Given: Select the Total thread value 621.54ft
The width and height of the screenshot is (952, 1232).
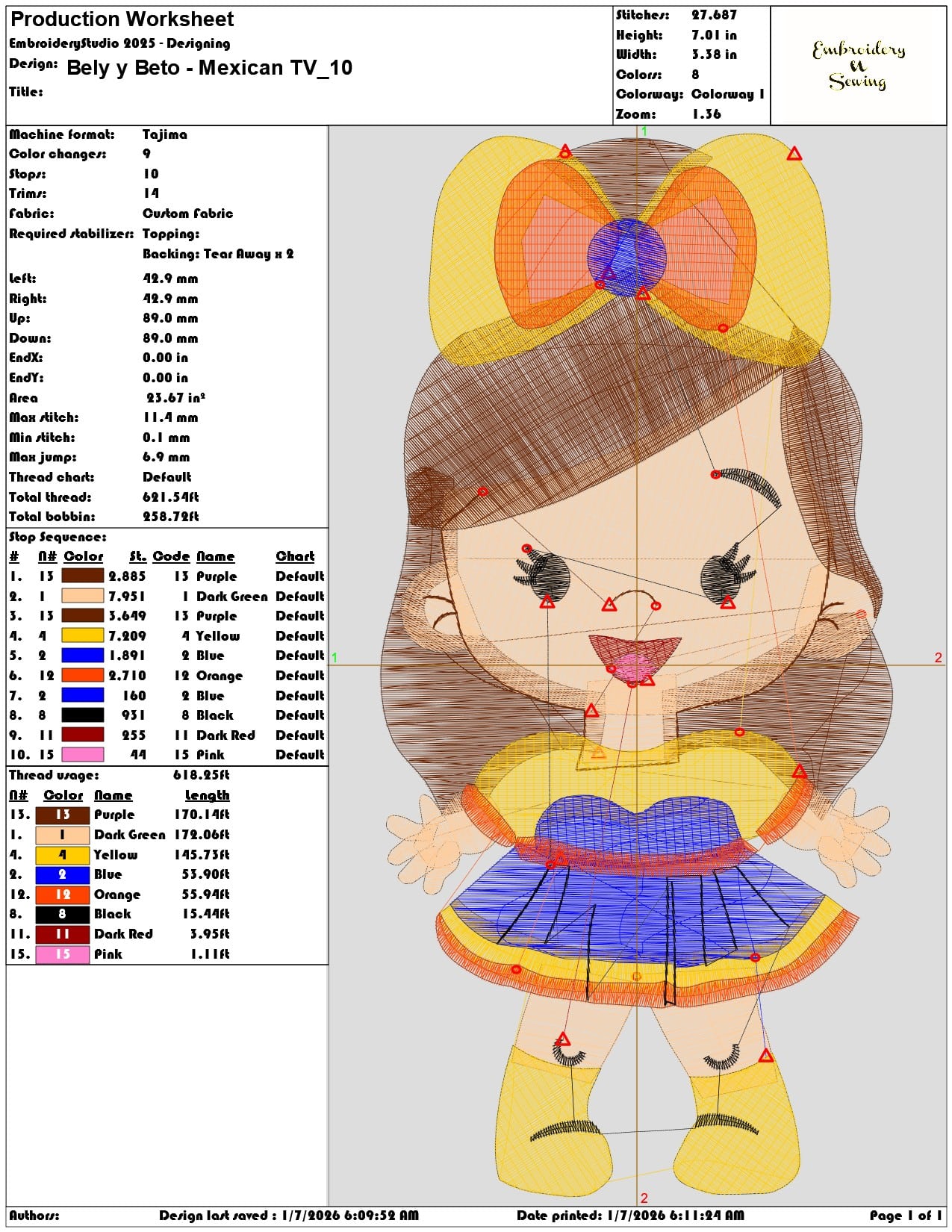Looking at the screenshot, I should point(171,497).
